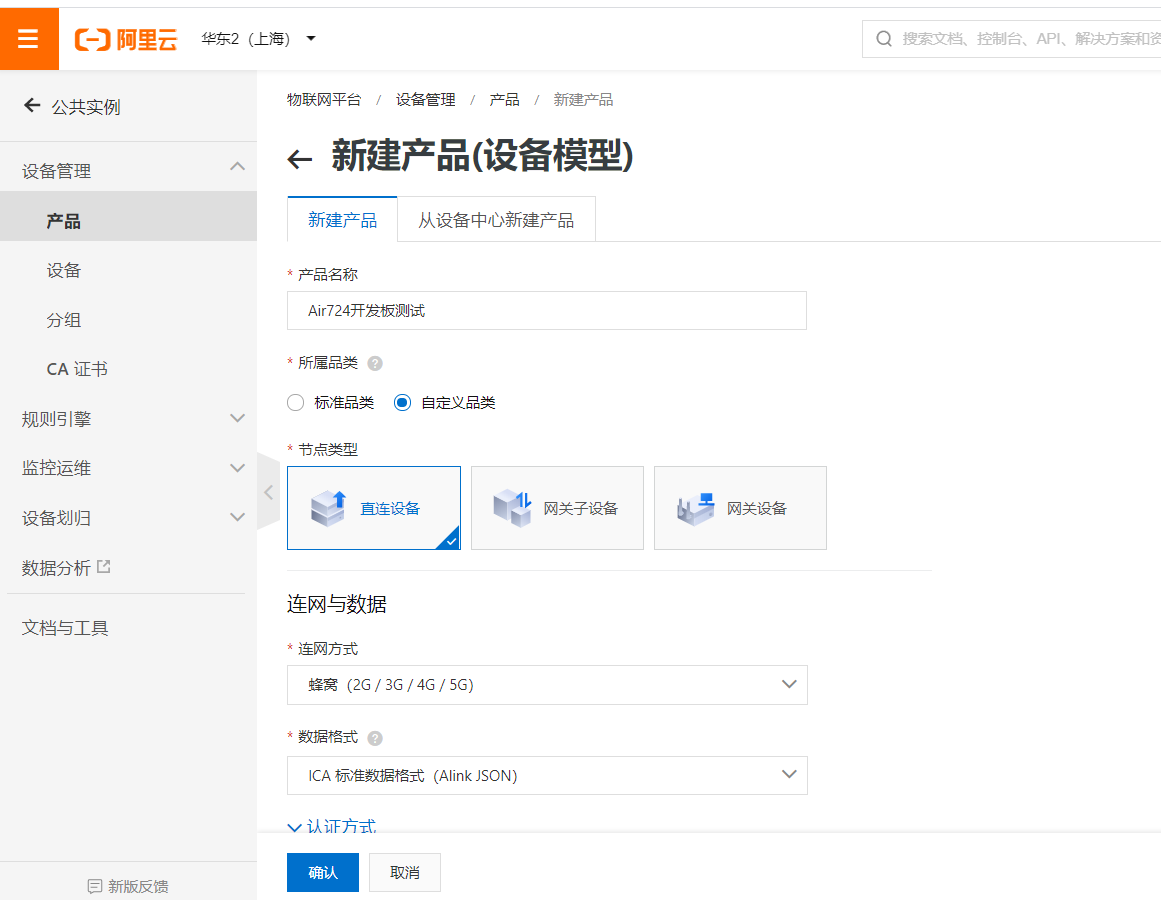Image resolution: width=1161 pixels, height=900 pixels.
Task: Open the 数据格式 dropdown
Action: pyautogui.click(x=546, y=775)
